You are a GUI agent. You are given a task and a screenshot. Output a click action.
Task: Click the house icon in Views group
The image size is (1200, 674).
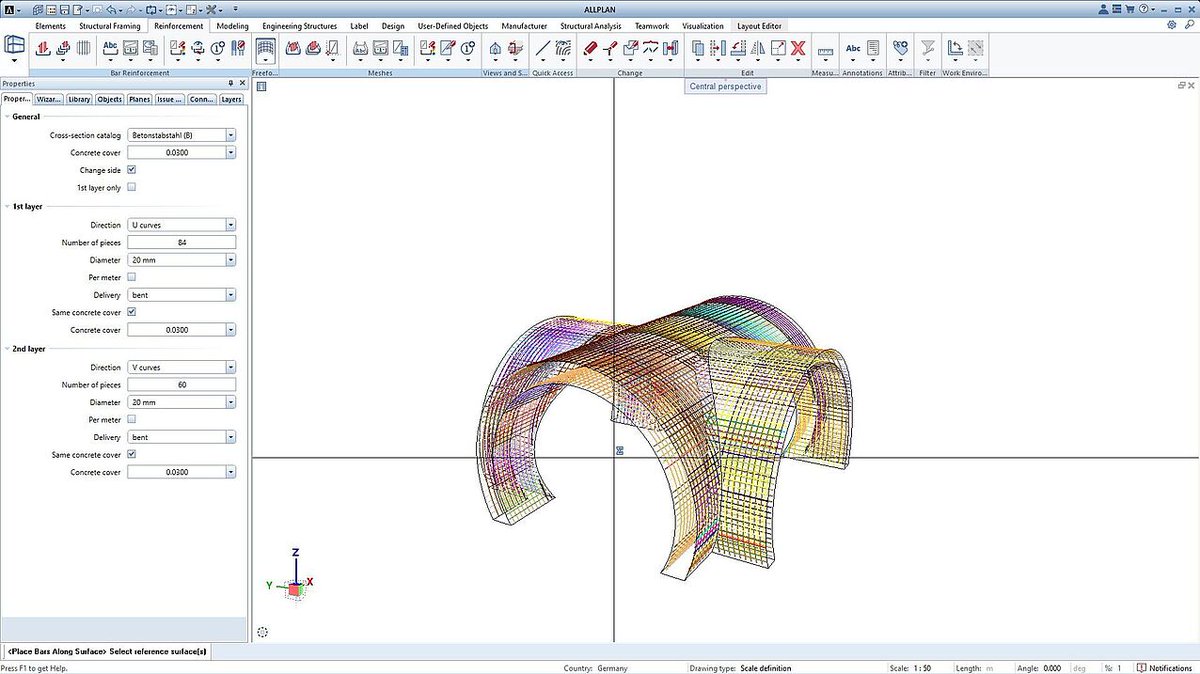(x=495, y=47)
